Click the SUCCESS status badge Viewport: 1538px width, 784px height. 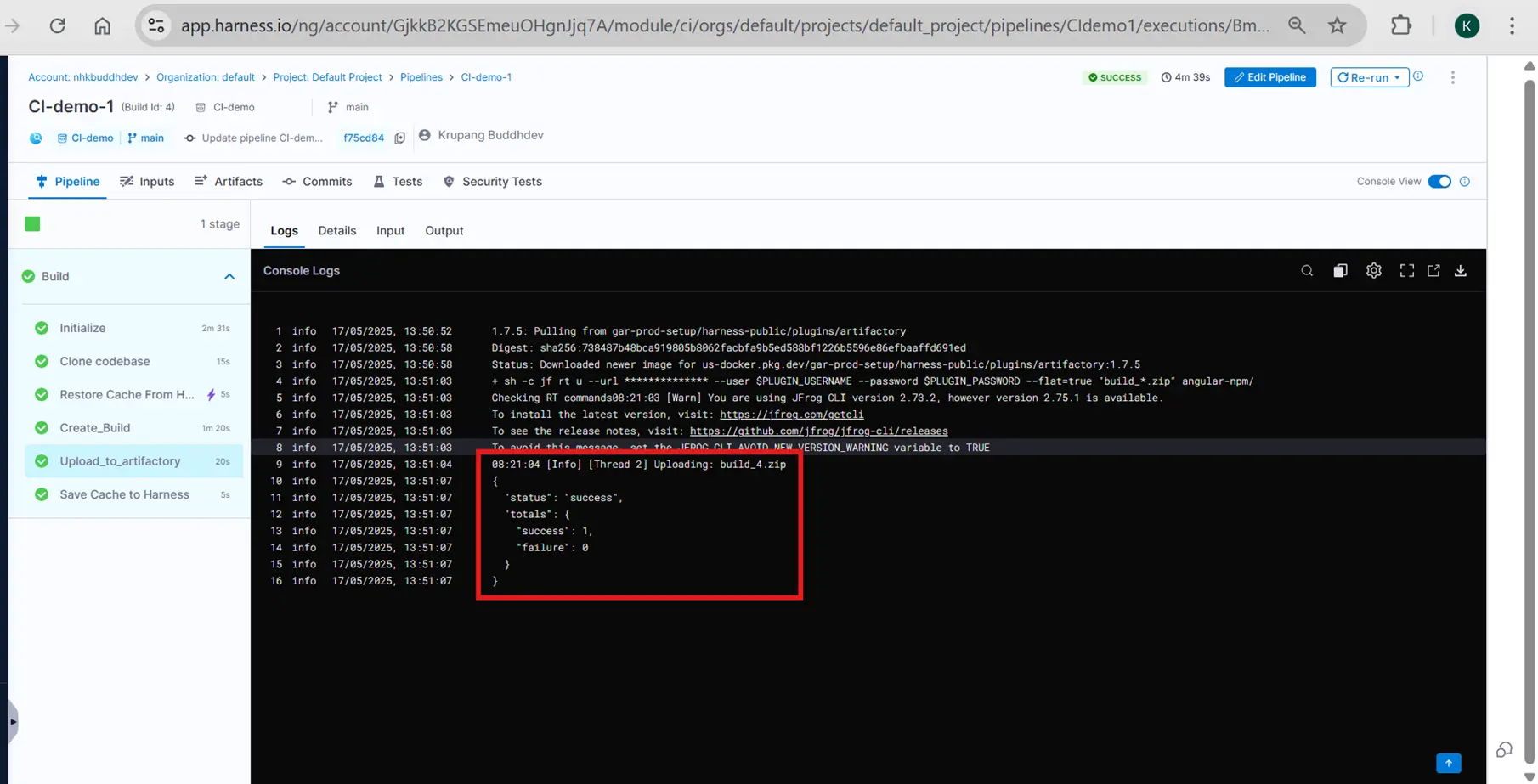[1116, 77]
